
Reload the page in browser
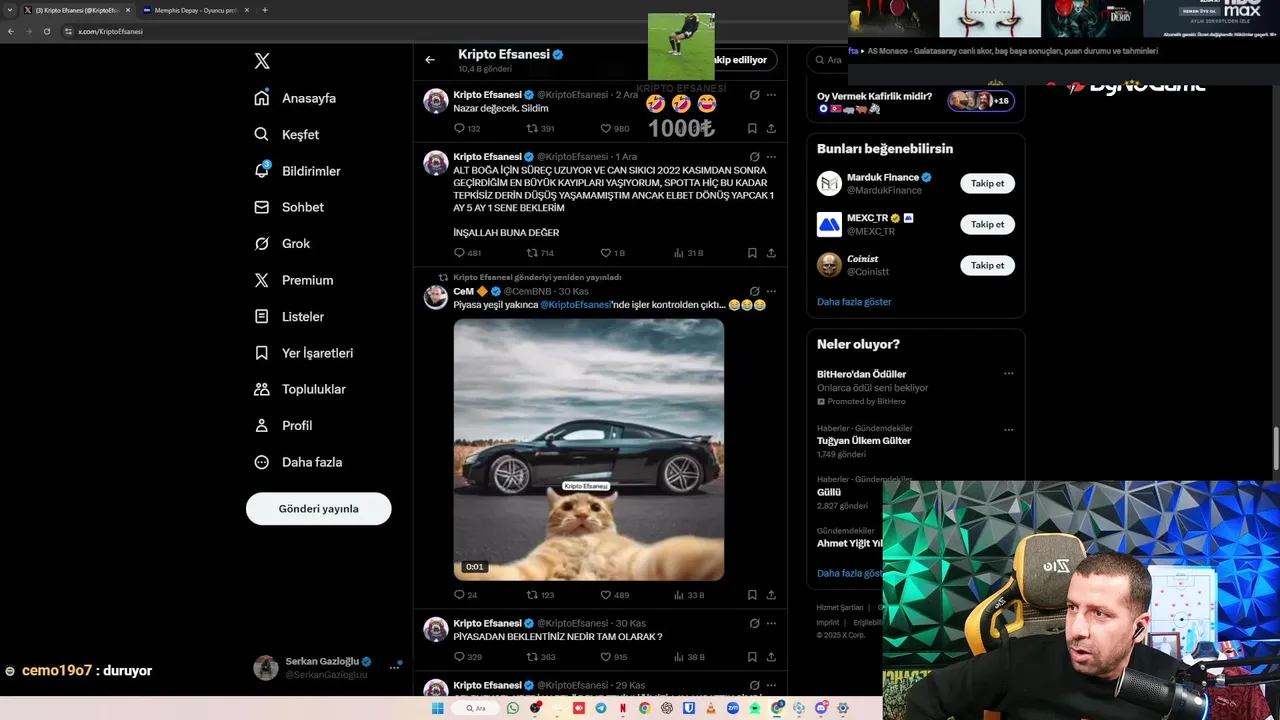click(x=46, y=31)
